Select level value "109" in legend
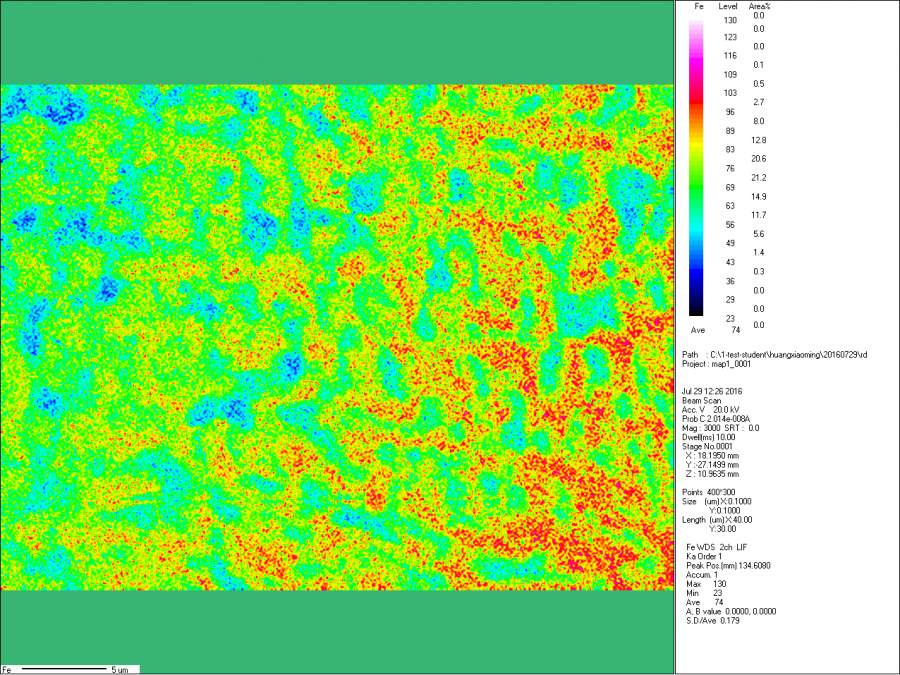The width and height of the screenshot is (900, 675). pyautogui.click(x=730, y=75)
